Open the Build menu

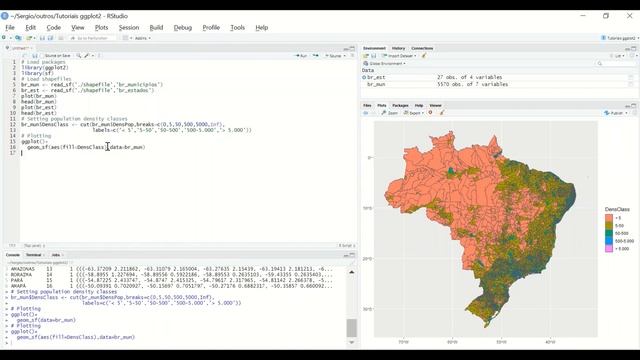click(156, 28)
